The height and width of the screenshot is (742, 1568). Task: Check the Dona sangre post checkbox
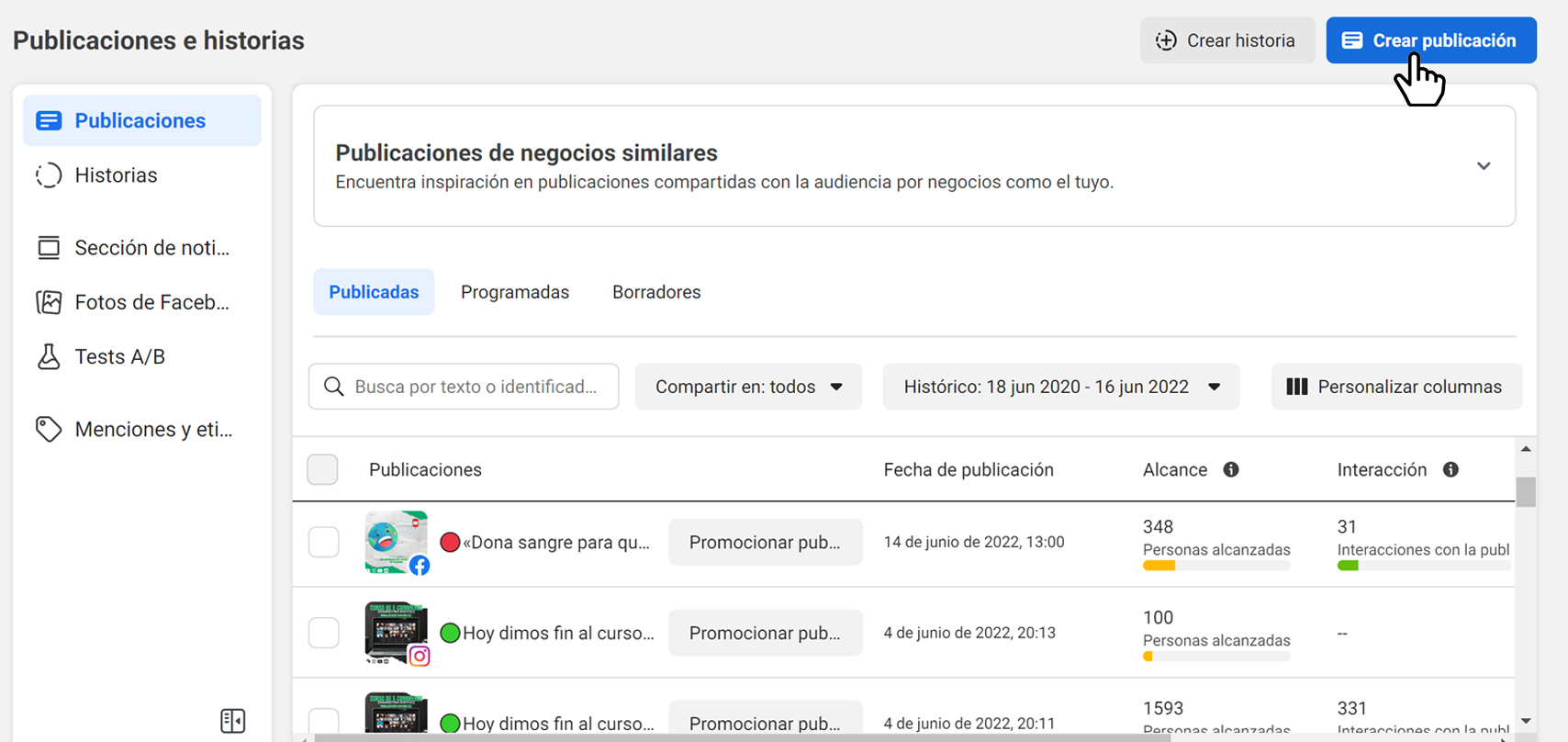pyautogui.click(x=323, y=542)
